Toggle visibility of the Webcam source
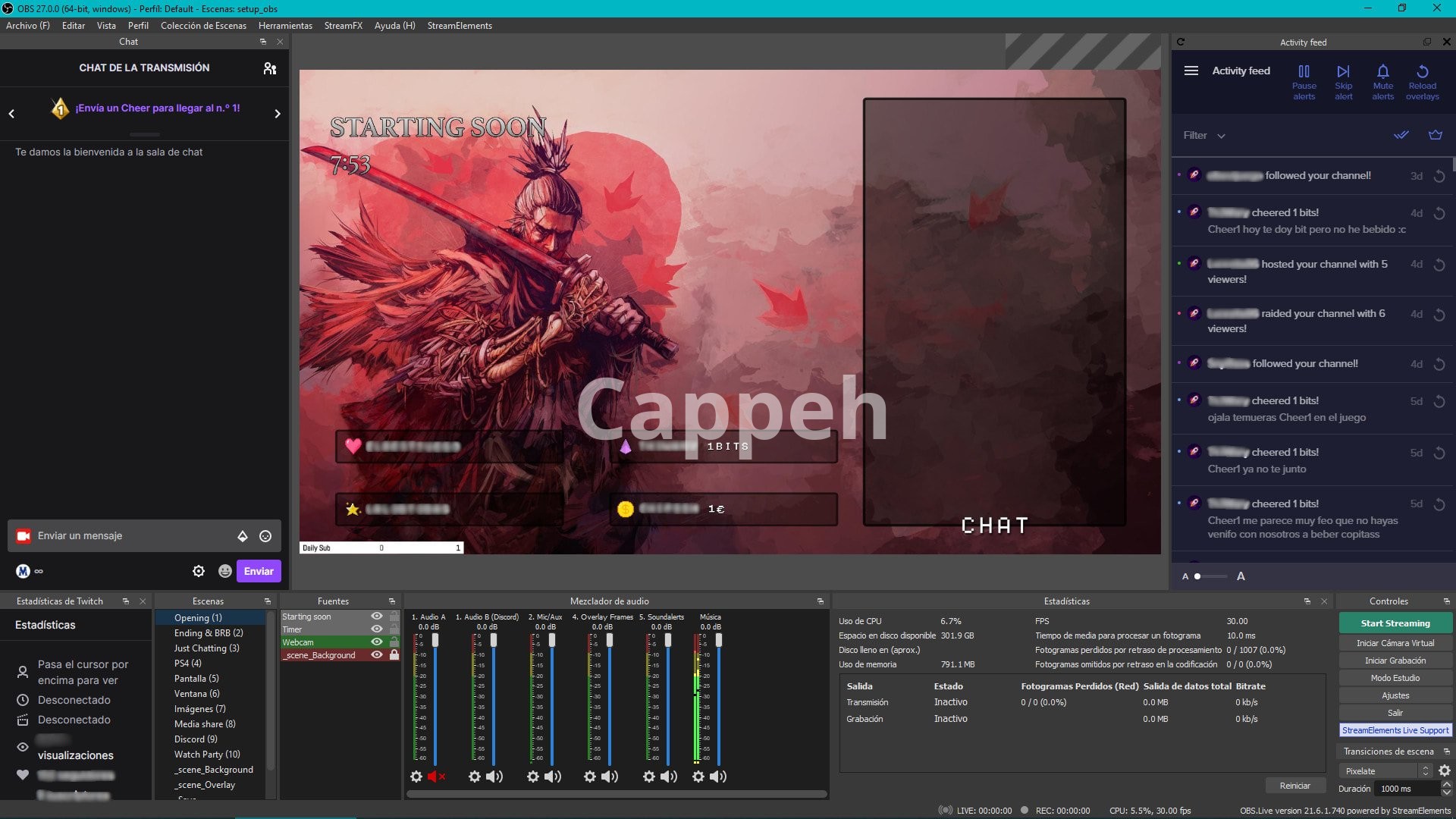 click(x=377, y=642)
